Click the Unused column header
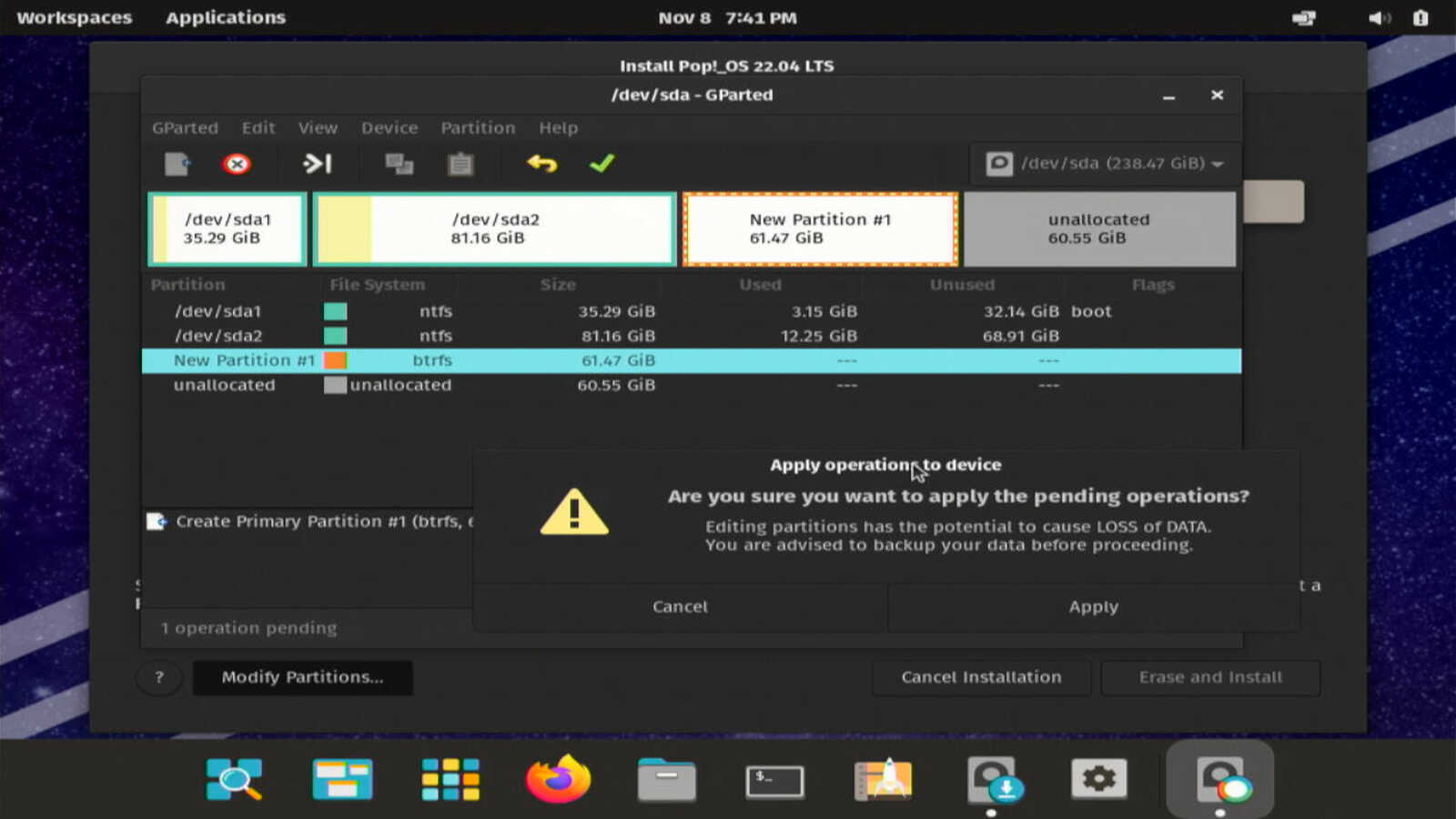This screenshot has width=1456, height=819. tap(962, 285)
